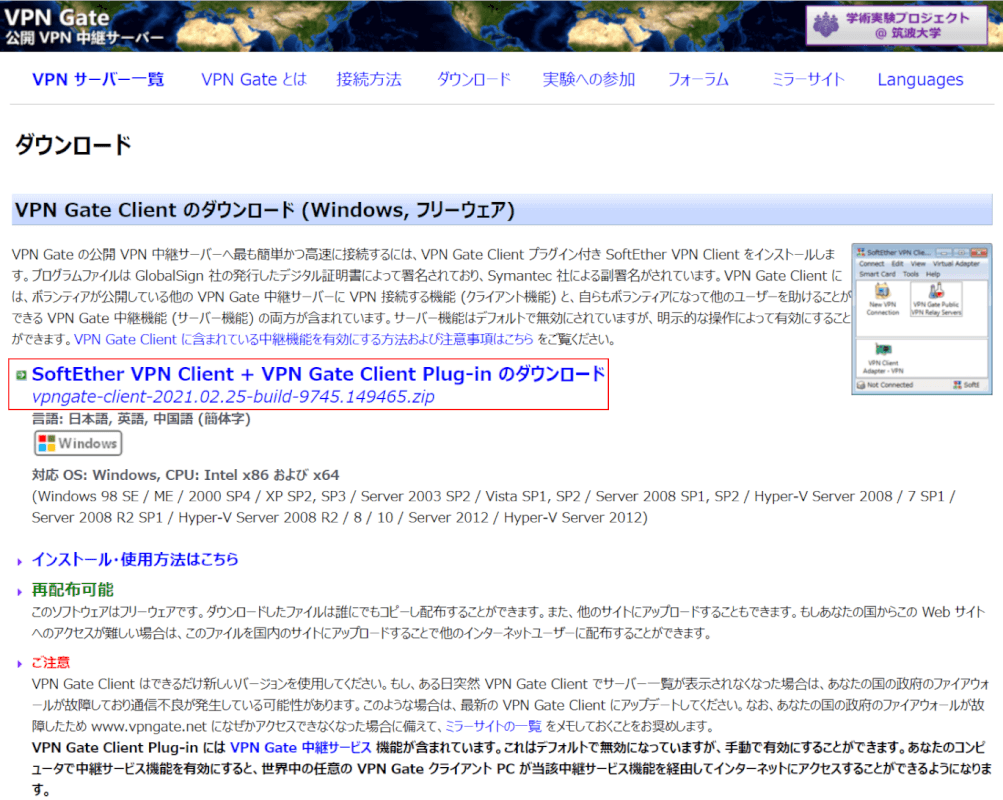Open the VPN サーバー一覧 menu item
The height and width of the screenshot is (800, 1003).
coord(98,80)
